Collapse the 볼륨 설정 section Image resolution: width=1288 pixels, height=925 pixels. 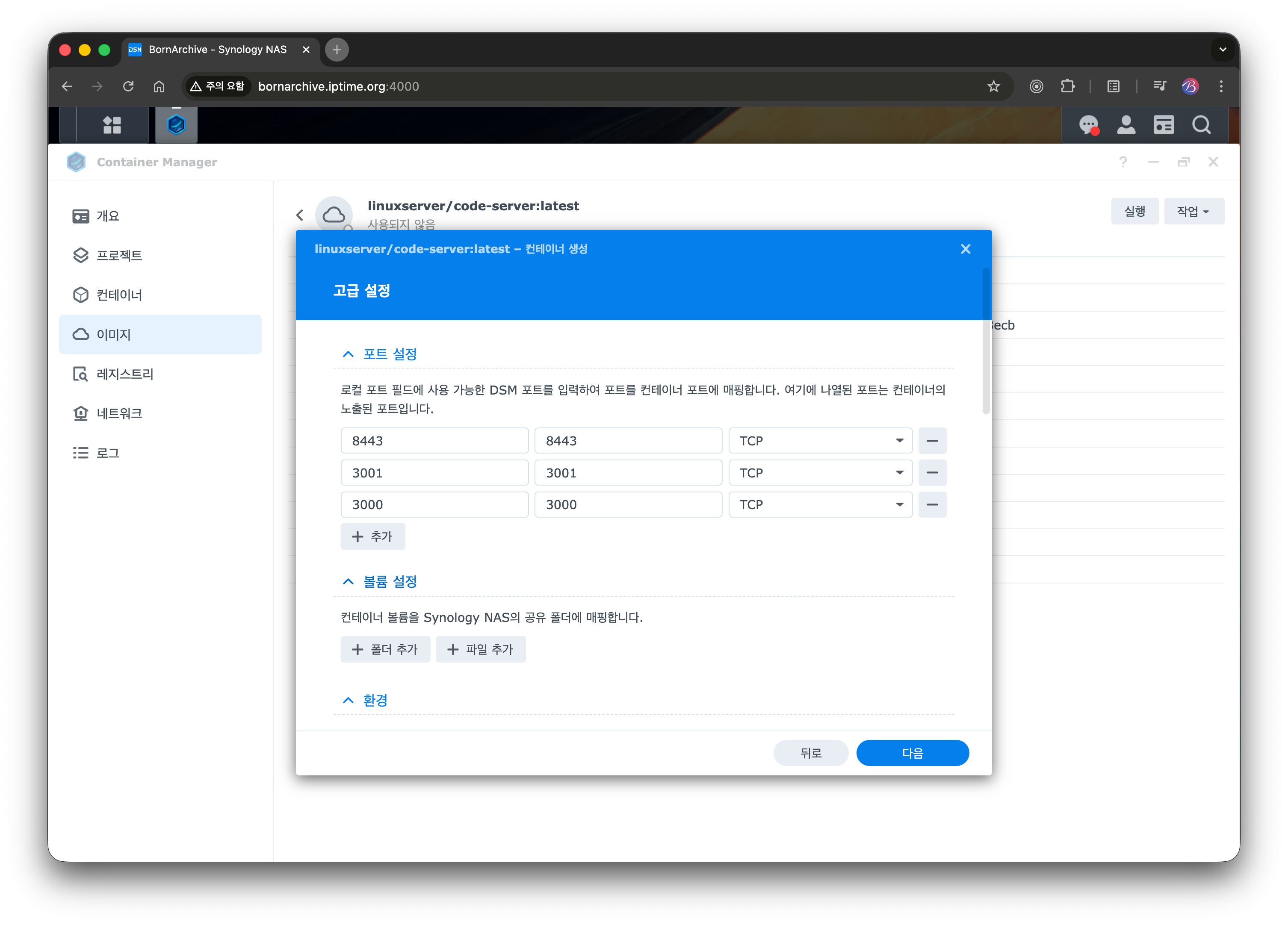coord(348,581)
